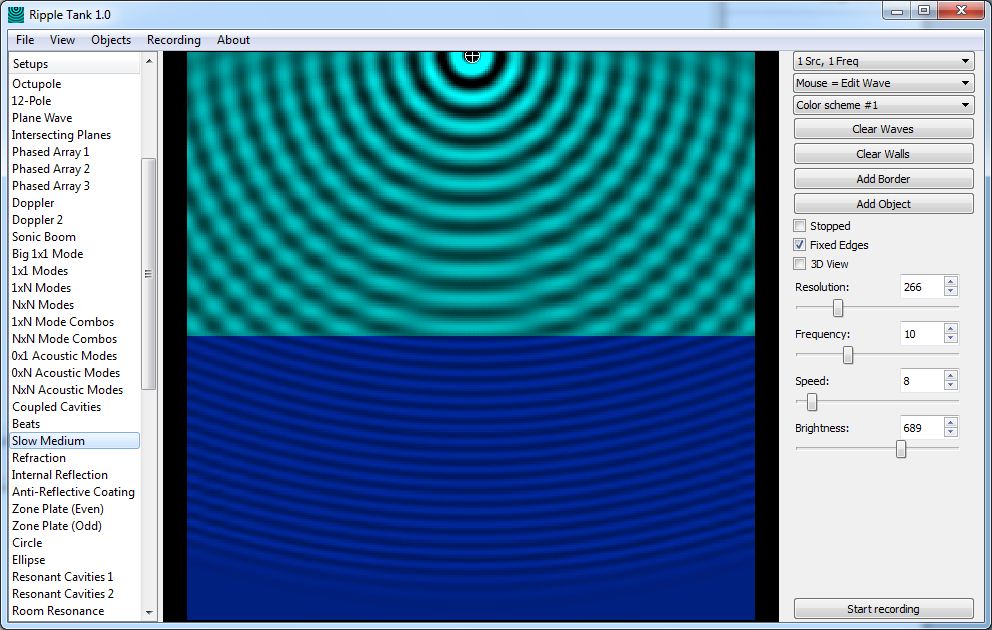Open the File menu
Image resolution: width=992 pixels, height=630 pixels.
[x=25, y=40]
